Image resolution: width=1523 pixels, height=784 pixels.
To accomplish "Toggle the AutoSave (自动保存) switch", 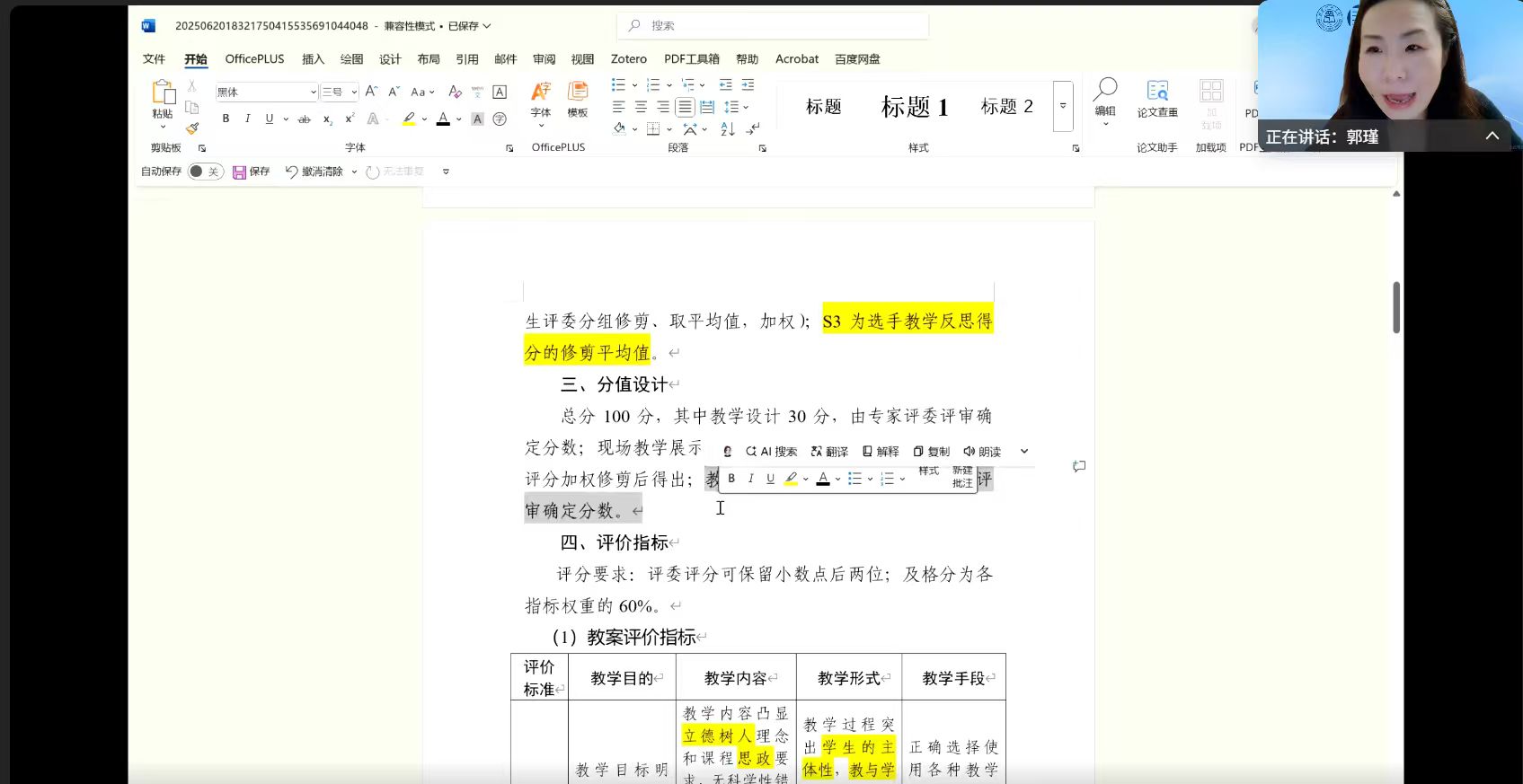I will [206, 172].
